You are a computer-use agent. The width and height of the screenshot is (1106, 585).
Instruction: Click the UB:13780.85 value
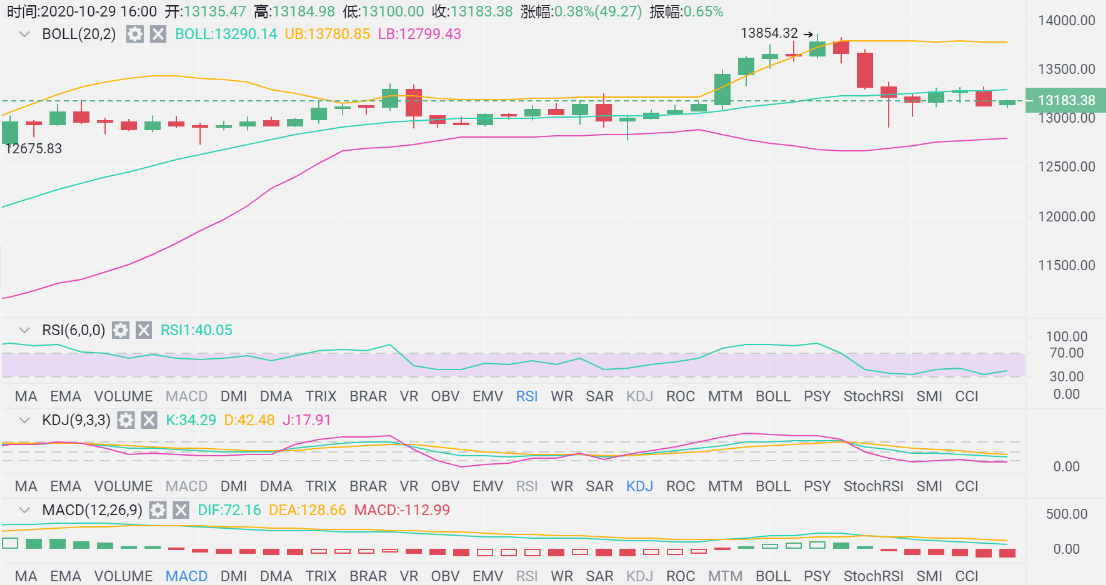click(x=327, y=34)
